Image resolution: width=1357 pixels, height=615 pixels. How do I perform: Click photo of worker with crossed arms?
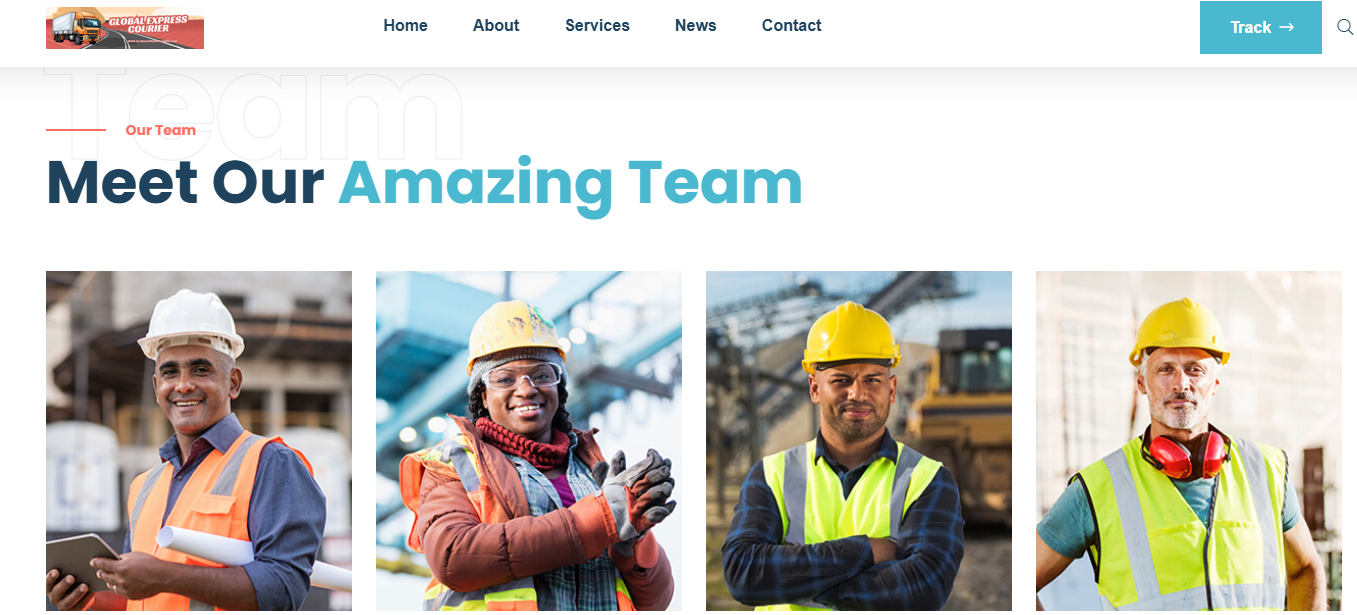pos(859,441)
